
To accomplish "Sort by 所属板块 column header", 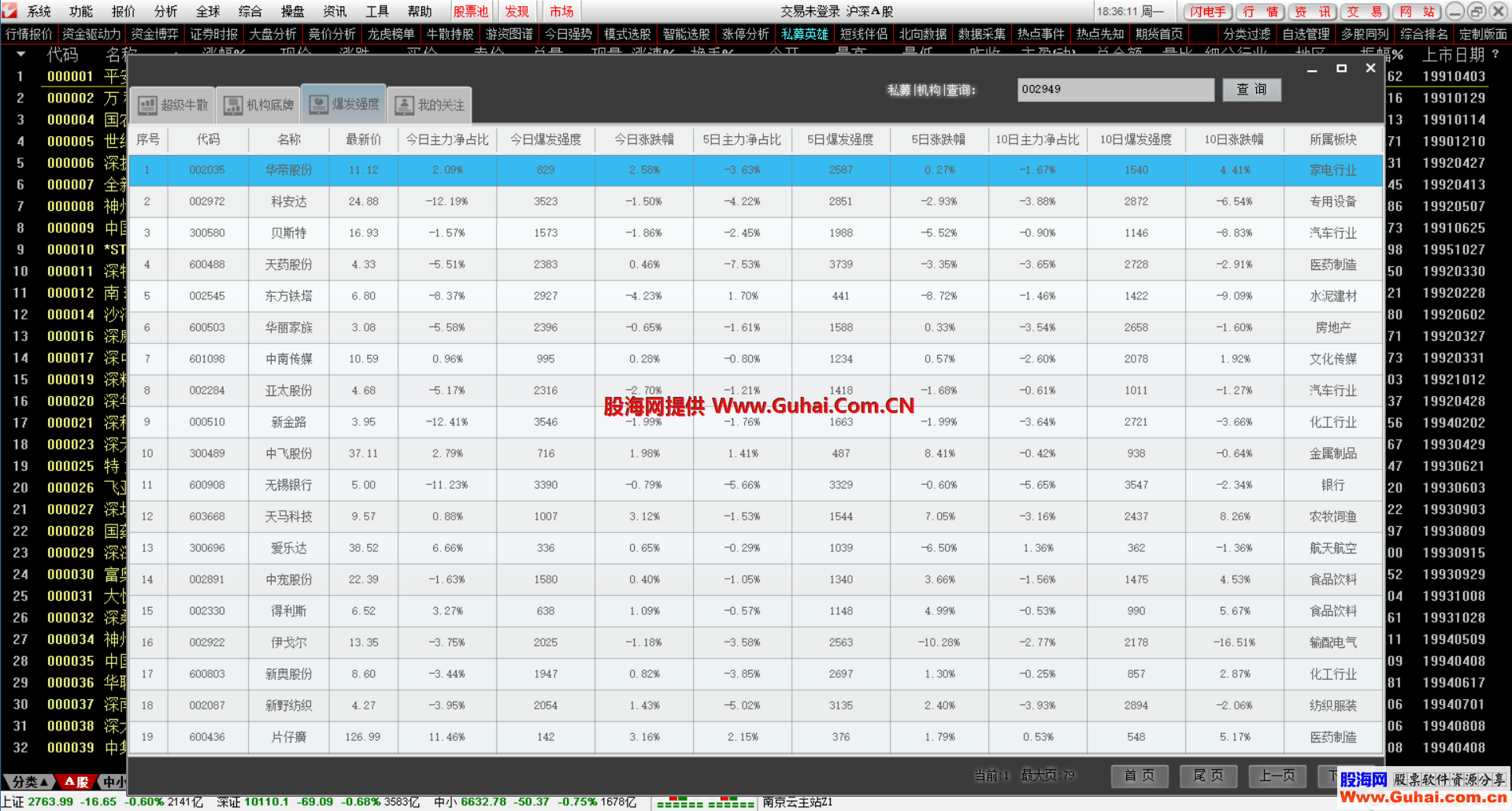I will (x=1333, y=139).
